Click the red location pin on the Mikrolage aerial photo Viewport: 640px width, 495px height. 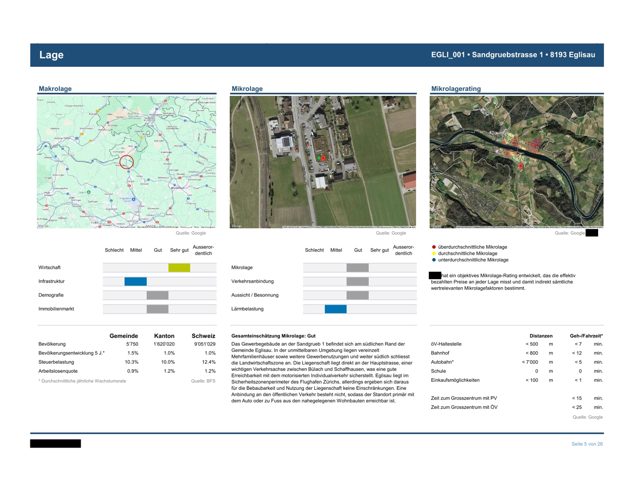(x=324, y=158)
